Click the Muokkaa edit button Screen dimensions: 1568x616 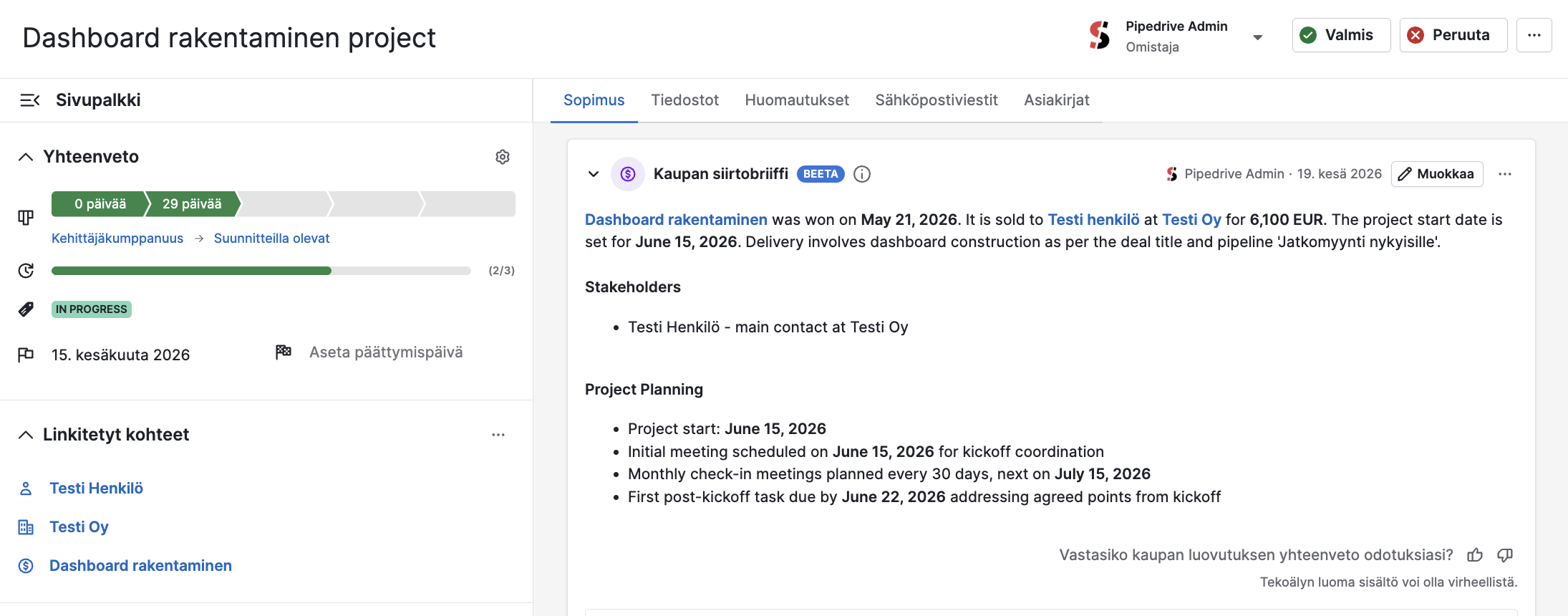1437,174
